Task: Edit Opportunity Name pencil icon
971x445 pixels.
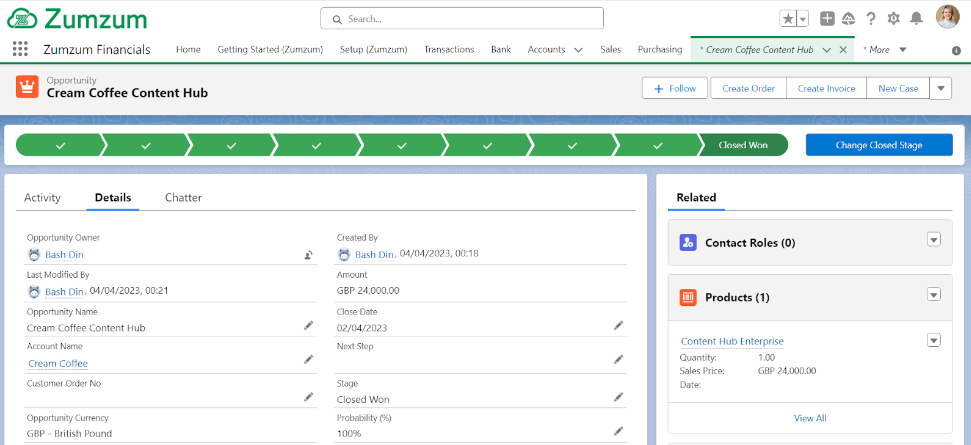Action: (x=308, y=326)
